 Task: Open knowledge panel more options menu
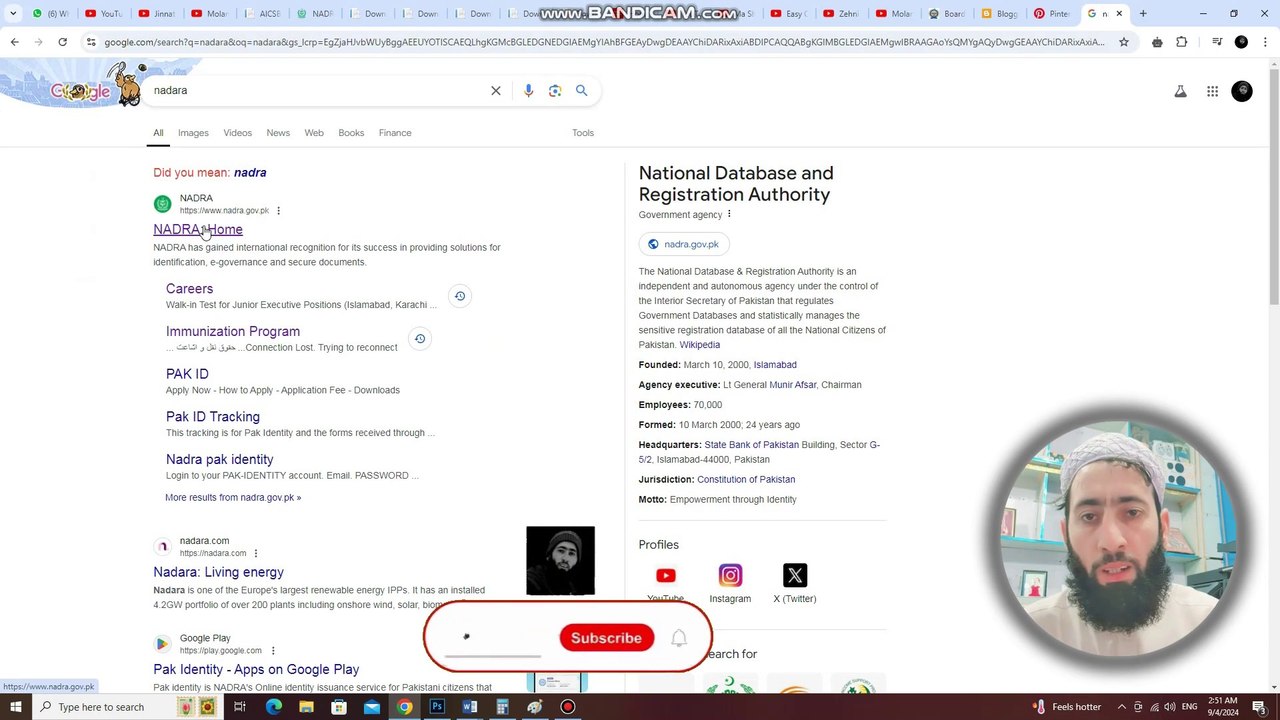tap(729, 214)
